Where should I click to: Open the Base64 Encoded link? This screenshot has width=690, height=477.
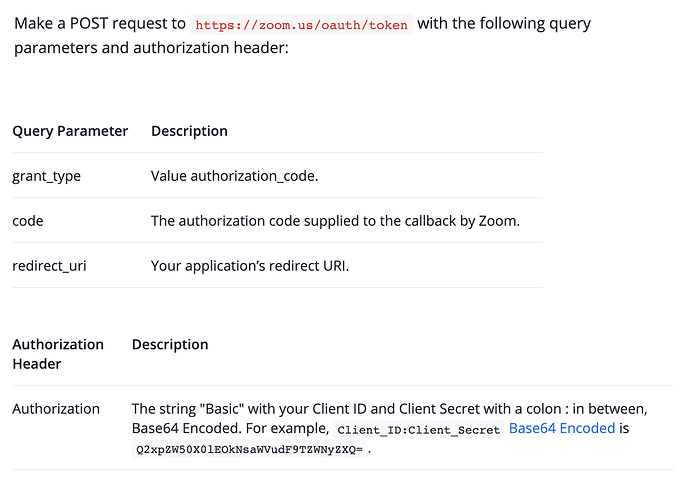pyautogui.click(x=562, y=428)
